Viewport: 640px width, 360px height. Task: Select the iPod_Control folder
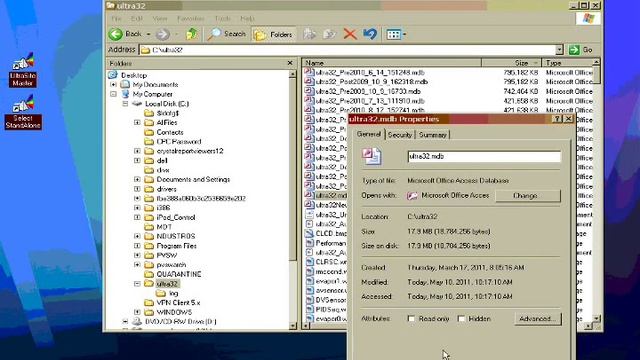point(176,217)
